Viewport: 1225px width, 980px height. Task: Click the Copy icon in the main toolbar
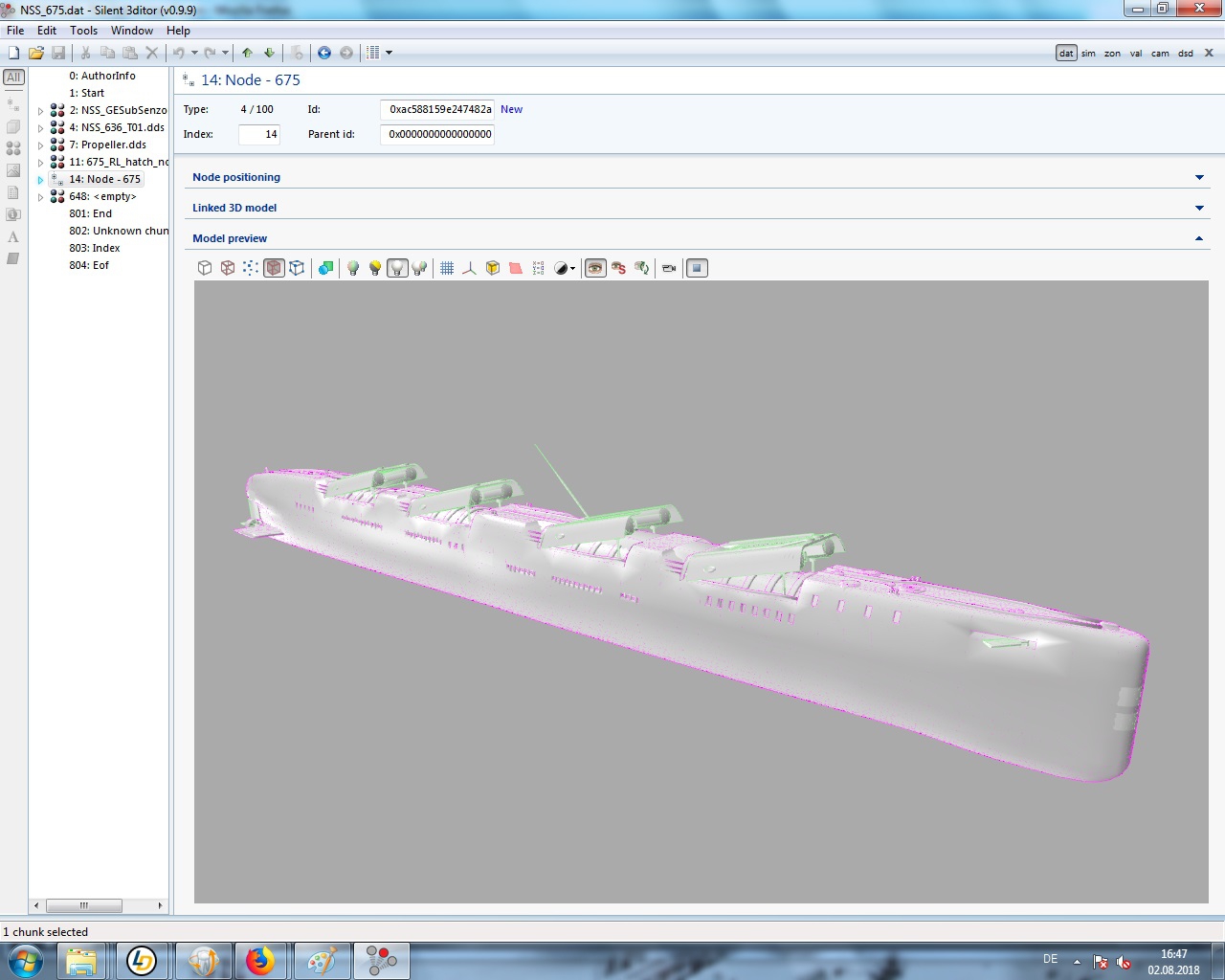(x=107, y=53)
